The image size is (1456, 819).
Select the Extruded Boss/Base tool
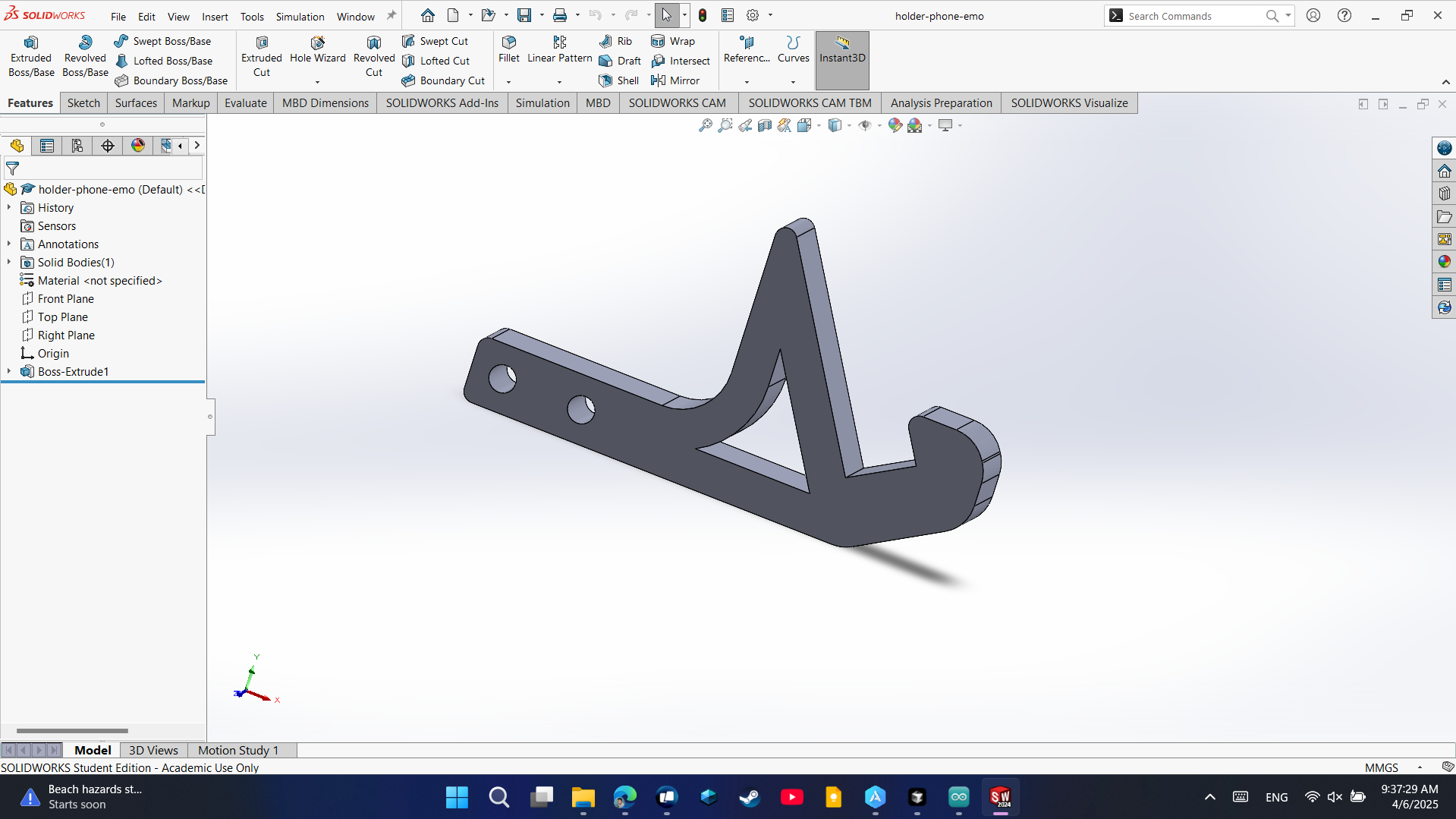tap(31, 57)
